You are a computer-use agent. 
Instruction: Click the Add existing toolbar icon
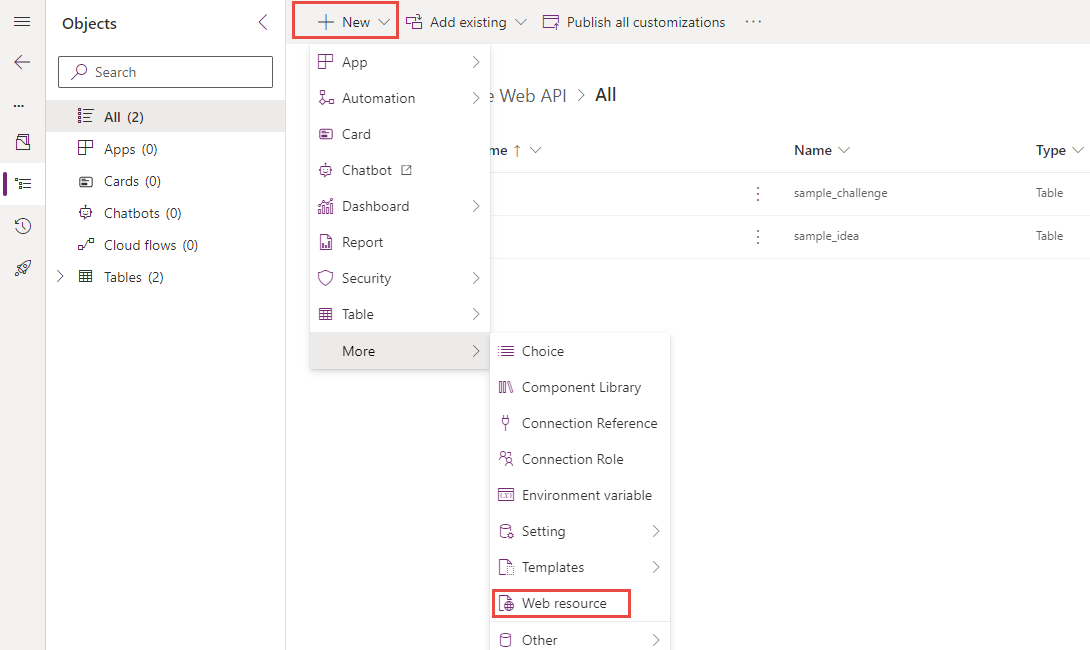[413, 21]
